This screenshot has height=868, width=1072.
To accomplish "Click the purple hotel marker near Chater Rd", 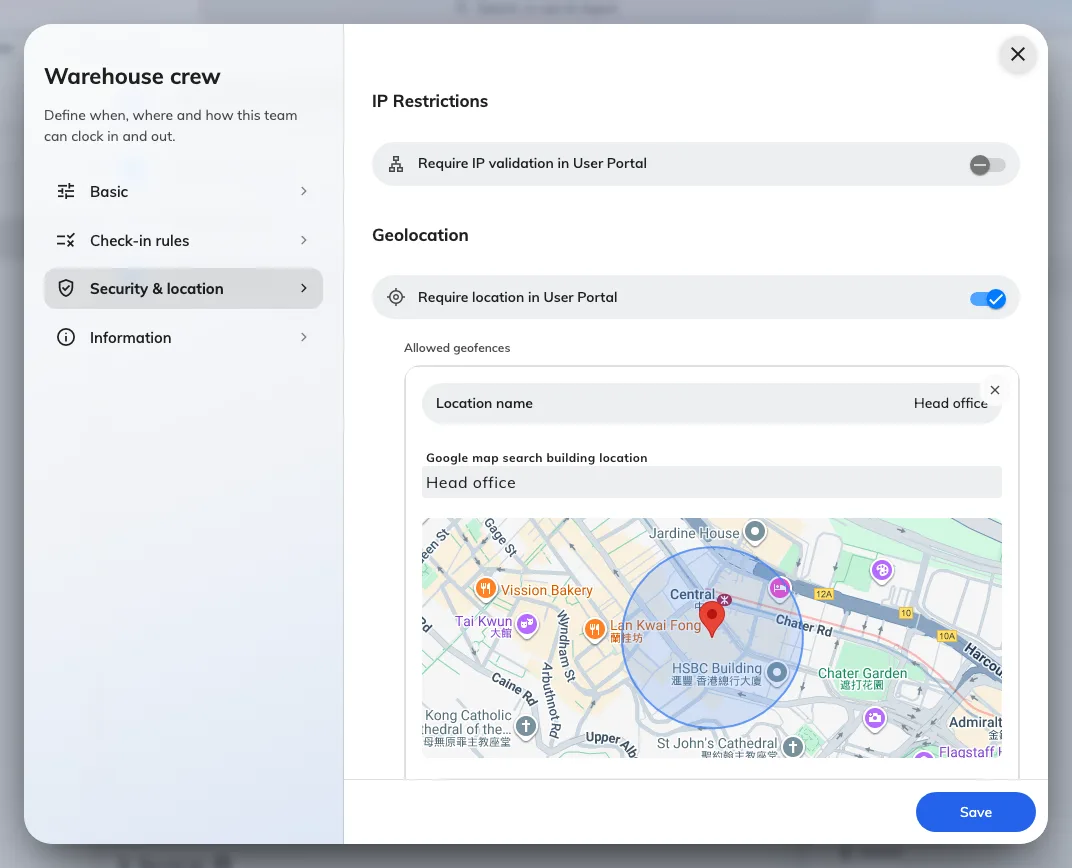I will coord(779,588).
